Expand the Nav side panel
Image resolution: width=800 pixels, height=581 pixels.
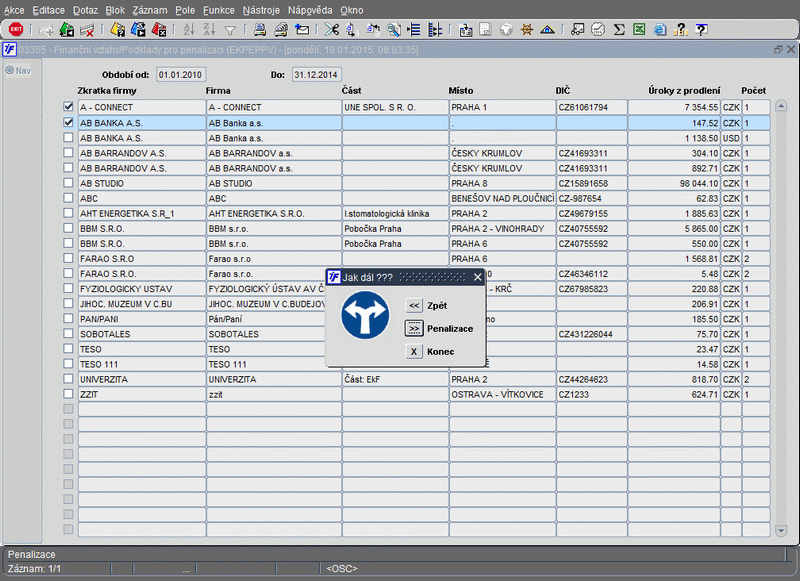17,70
